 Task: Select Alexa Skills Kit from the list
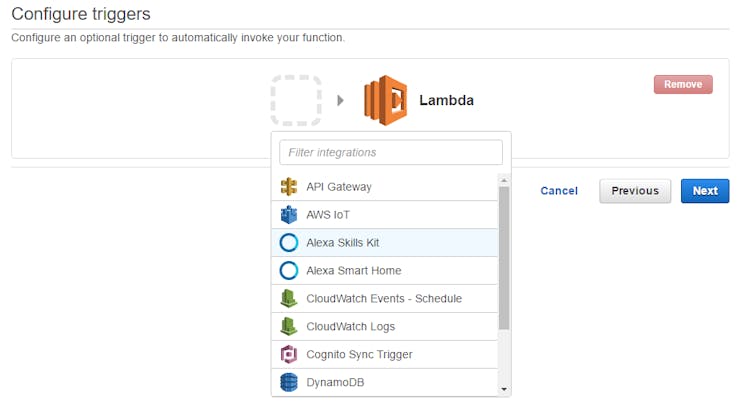click(385, 243)
